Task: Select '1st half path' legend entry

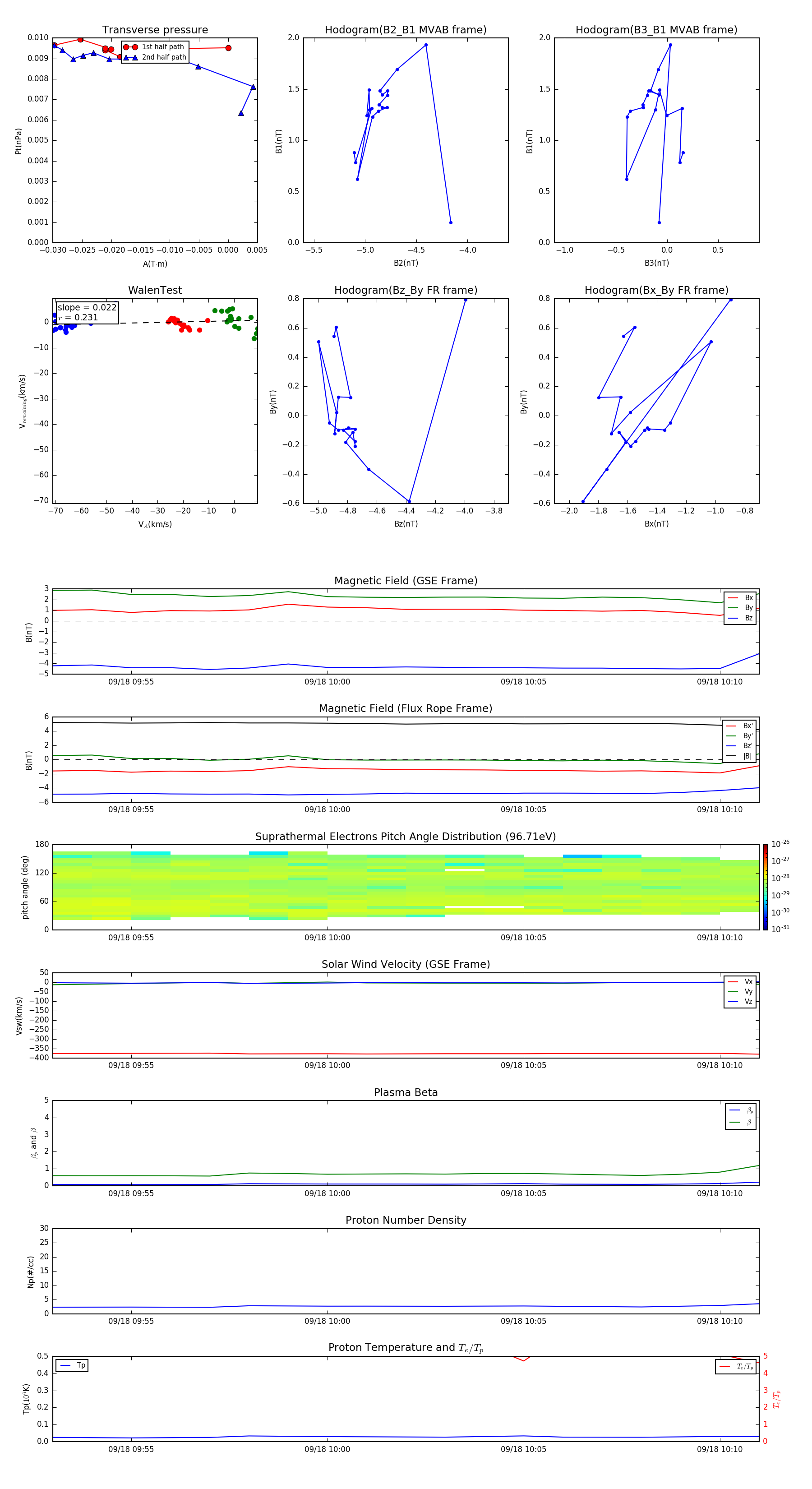Action: [x=154, y=47]
